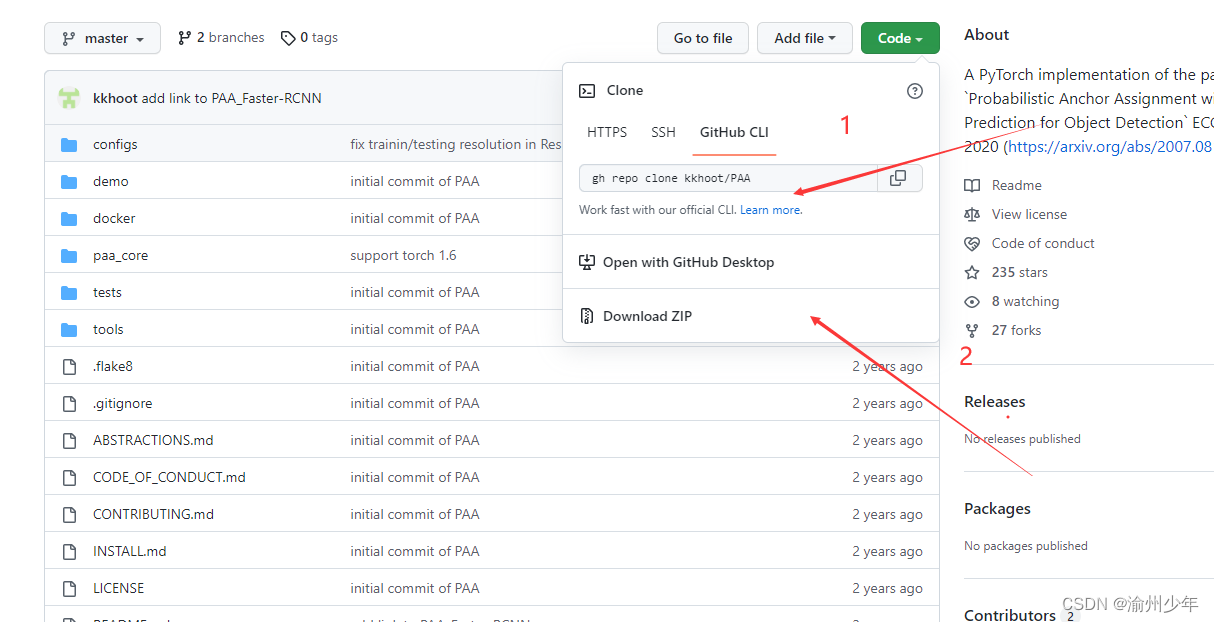Image resolution: width=1214 pixels, height=622 pixels.
Task: Open the paa_core folder
Action: (120, 255)
